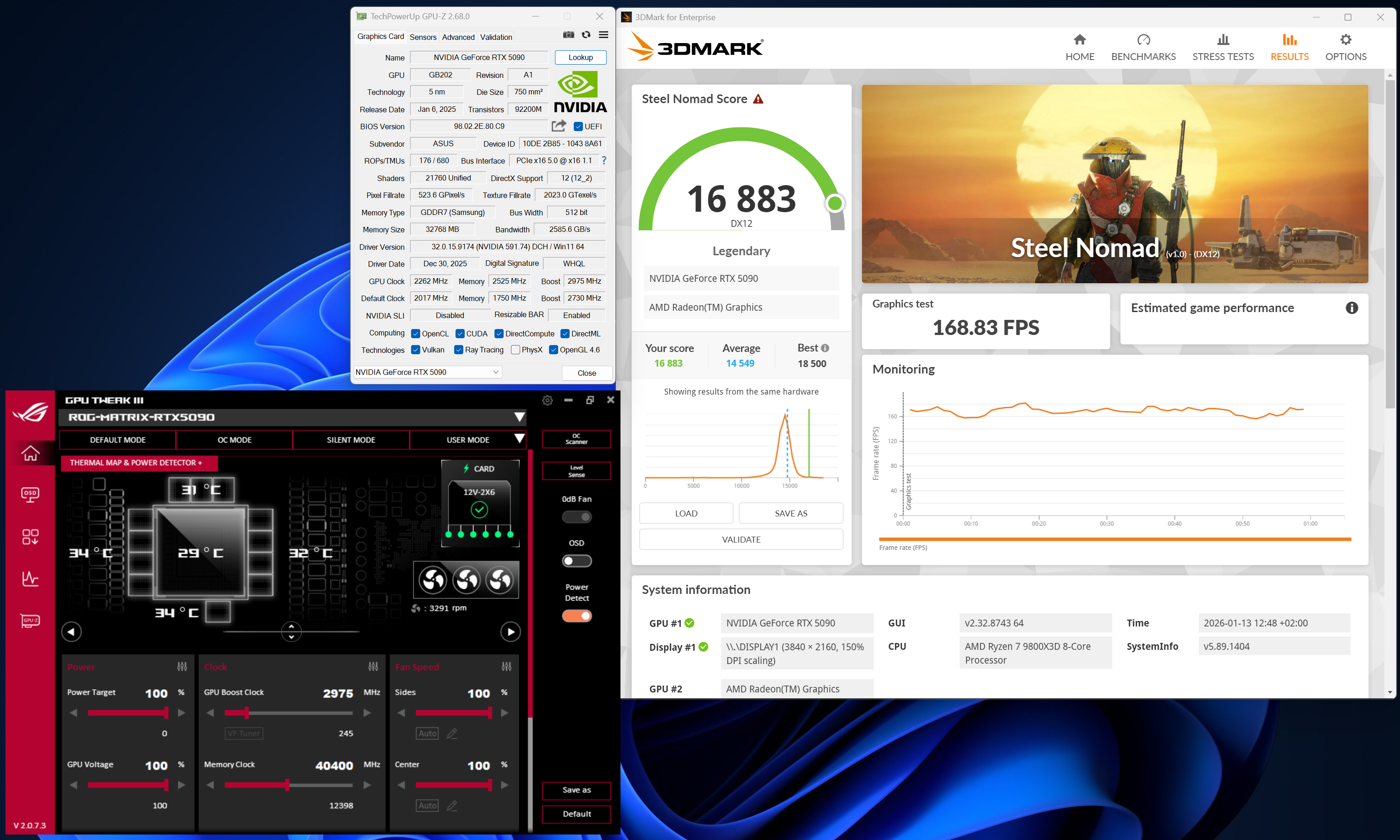Click the Power panel sliders settings icon

pos(181,666)
